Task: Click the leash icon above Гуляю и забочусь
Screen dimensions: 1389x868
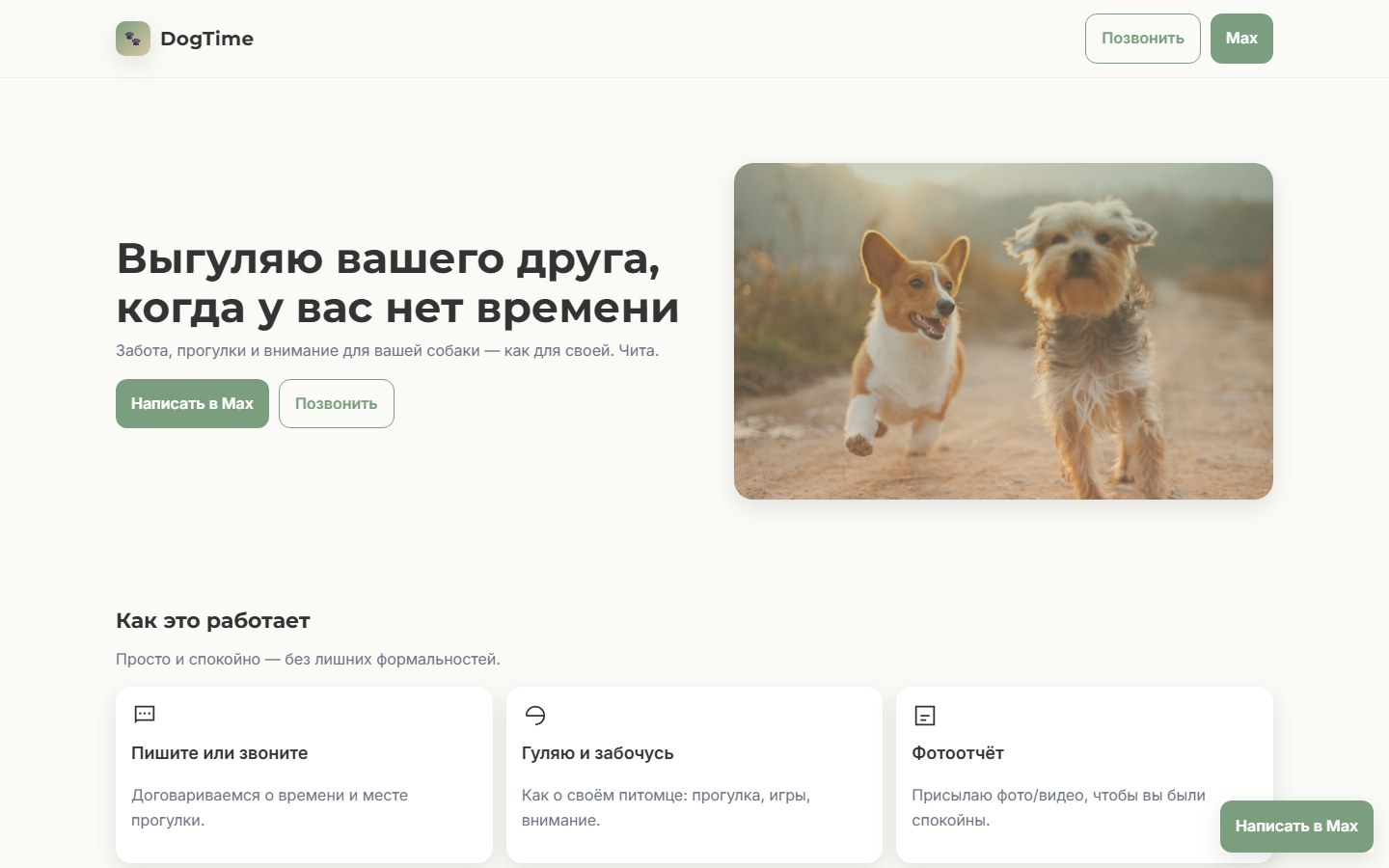Action: click(x=535, y=715)
